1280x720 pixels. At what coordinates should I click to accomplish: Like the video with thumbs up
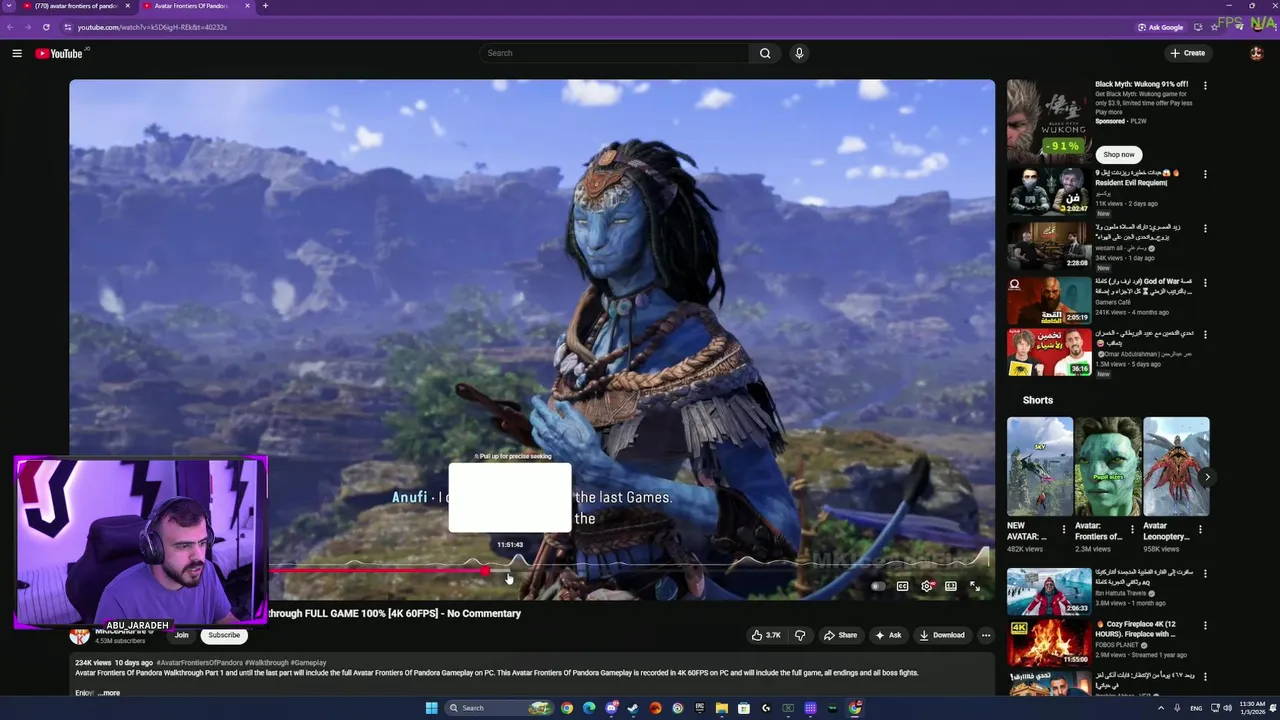pyautogui.click(x=766, y=635)
